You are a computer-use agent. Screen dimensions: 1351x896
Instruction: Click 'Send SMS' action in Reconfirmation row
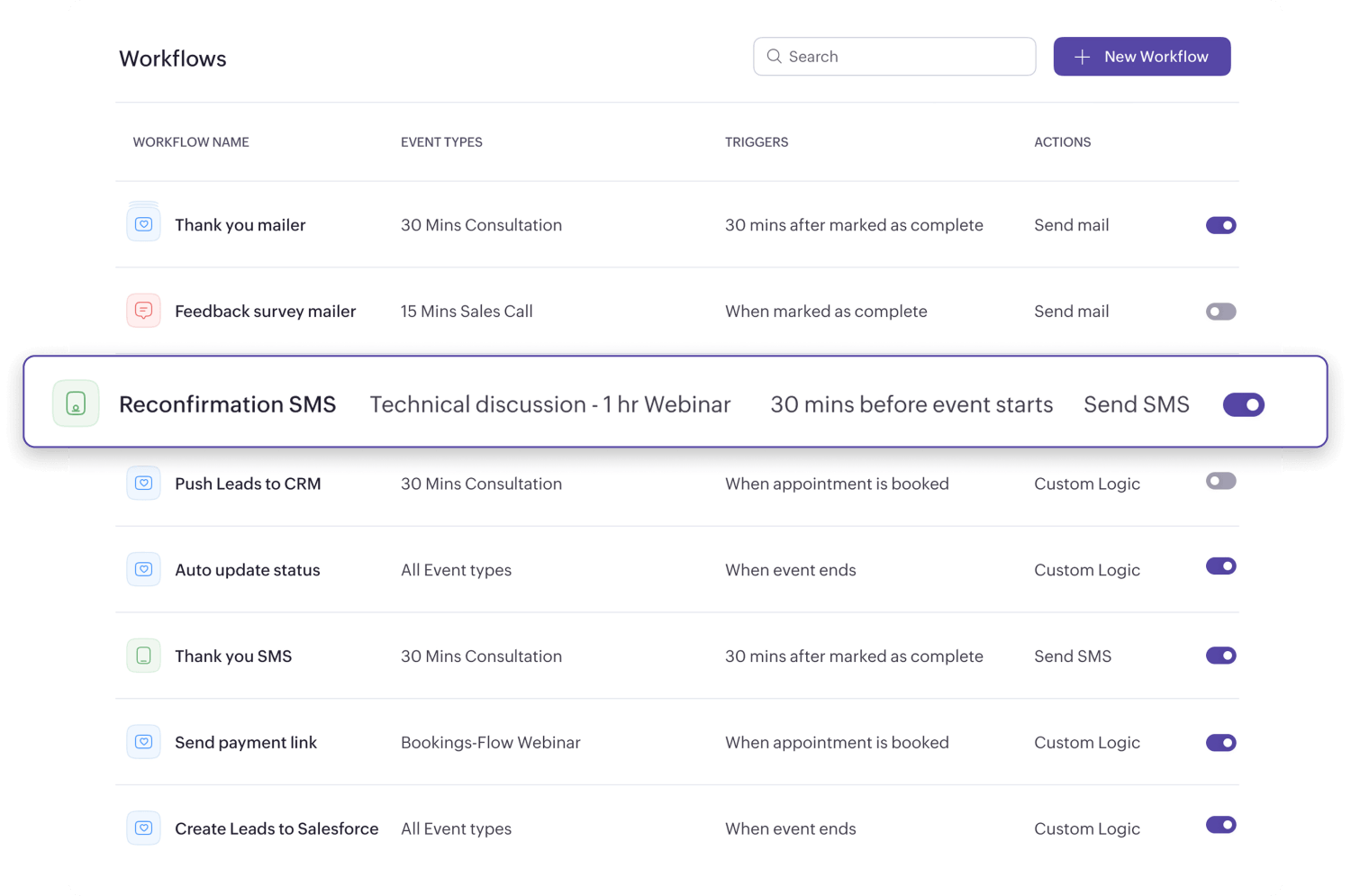[1137, 404]
